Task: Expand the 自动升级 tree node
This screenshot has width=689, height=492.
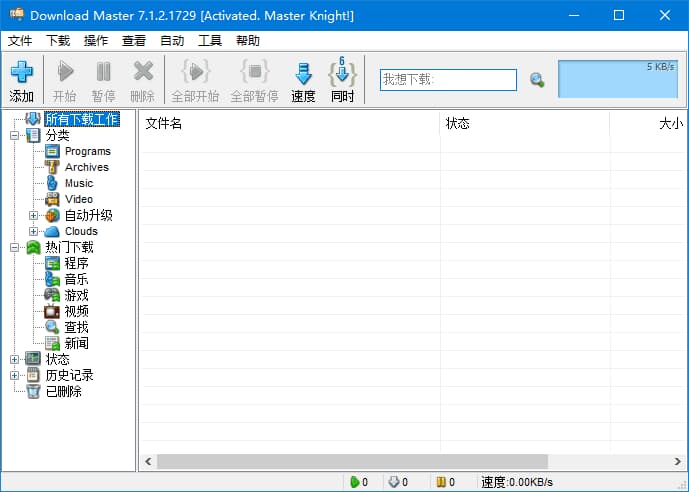Action: tap(33, 215)
